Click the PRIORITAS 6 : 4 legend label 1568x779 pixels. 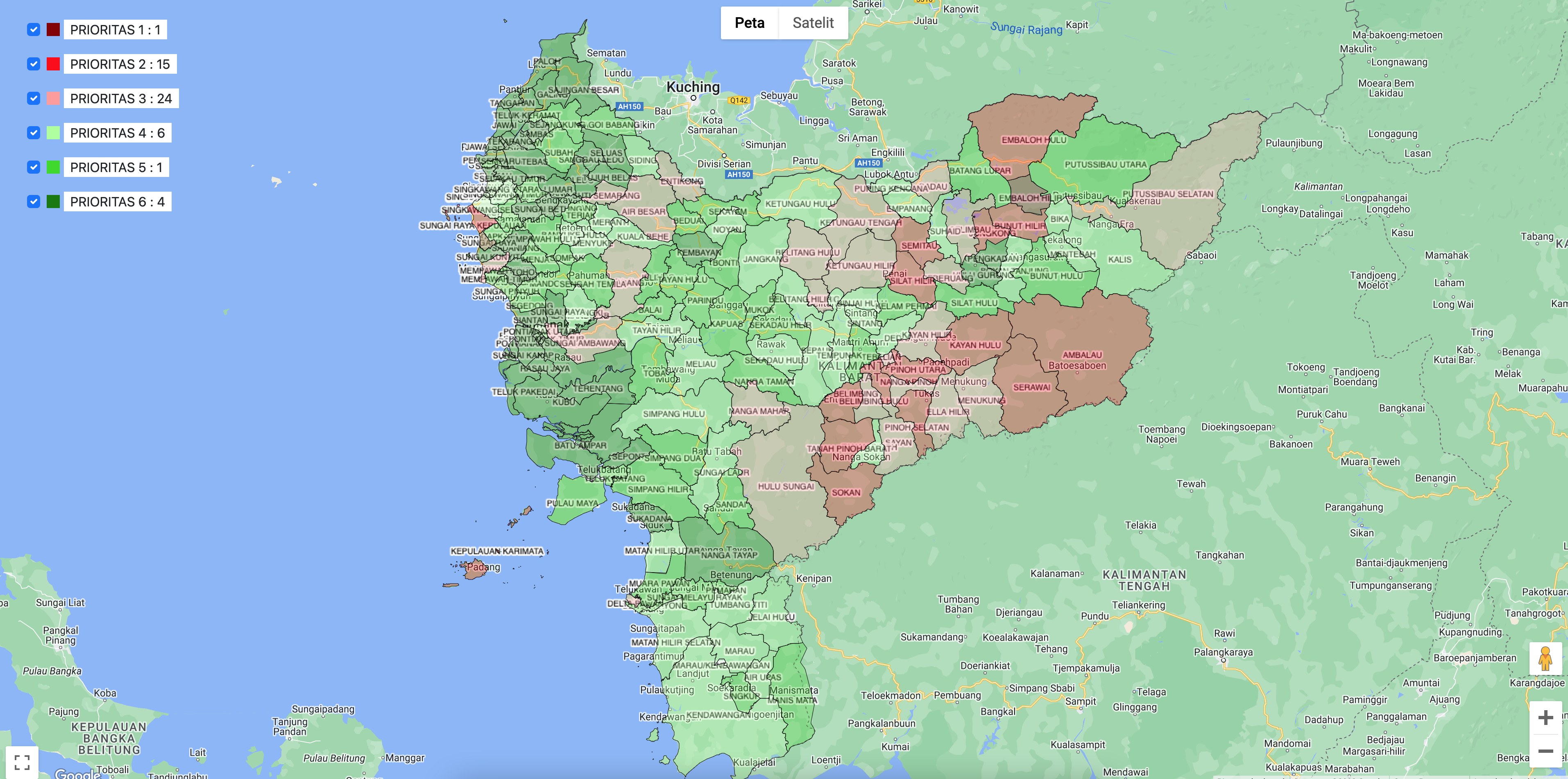point(118,202)
